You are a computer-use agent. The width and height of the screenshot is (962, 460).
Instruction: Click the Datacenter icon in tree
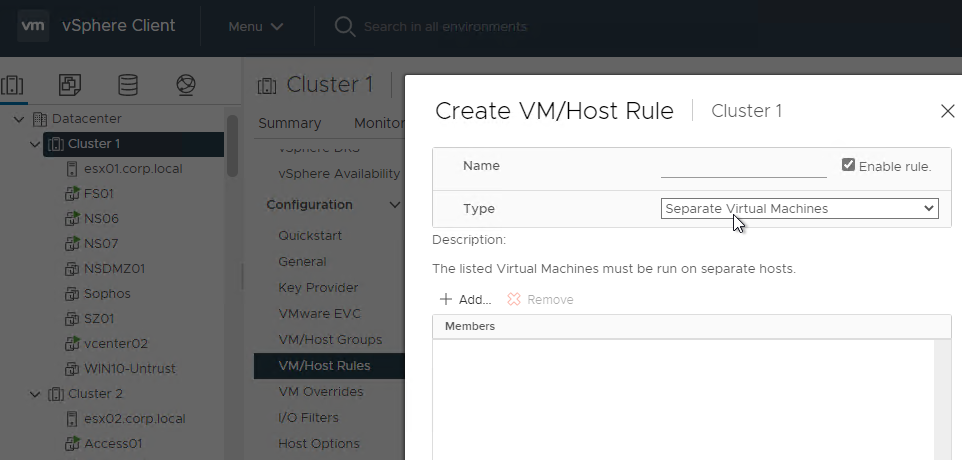pos(39,119)
